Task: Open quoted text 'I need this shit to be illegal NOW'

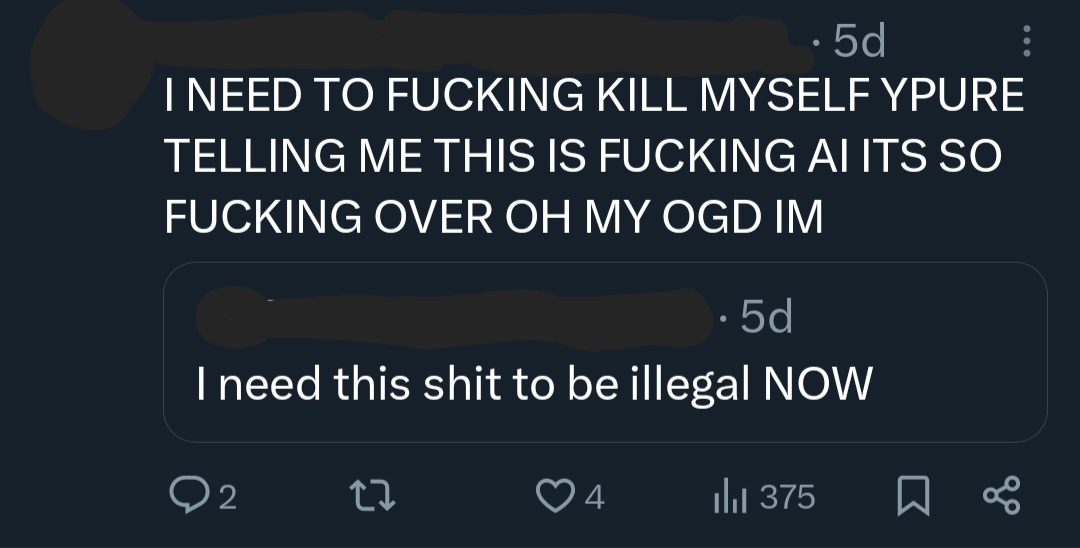Action: [x=534, y=383]
